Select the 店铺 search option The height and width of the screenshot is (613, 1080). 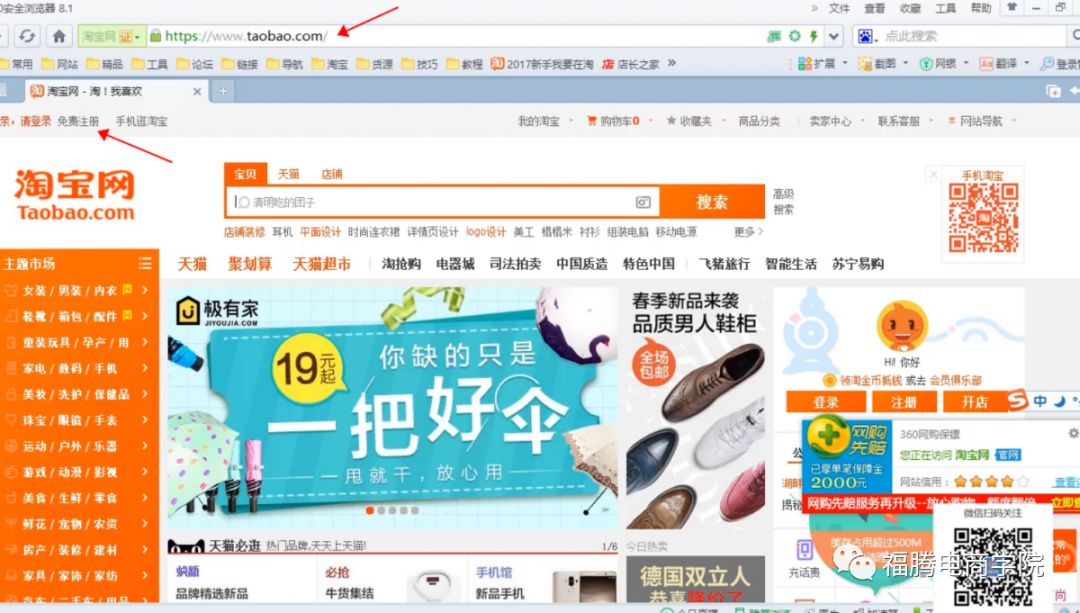331,172
